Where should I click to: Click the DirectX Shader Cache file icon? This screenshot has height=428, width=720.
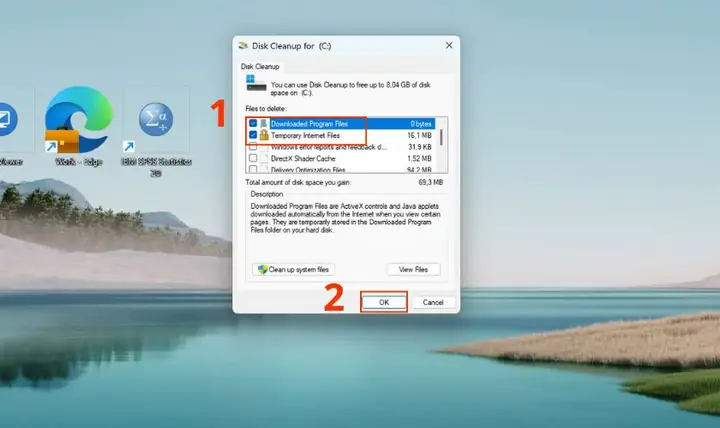coord(264,158)
